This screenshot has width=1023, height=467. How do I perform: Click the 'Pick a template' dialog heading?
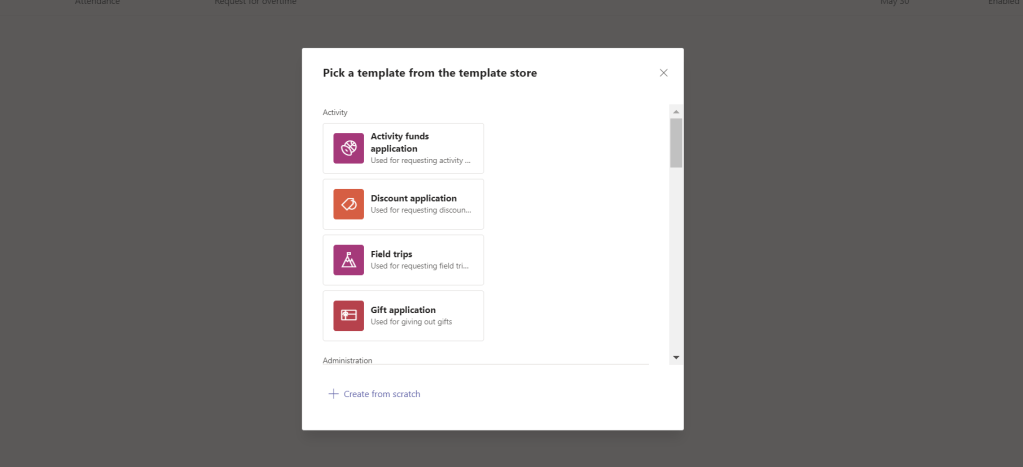429,73
